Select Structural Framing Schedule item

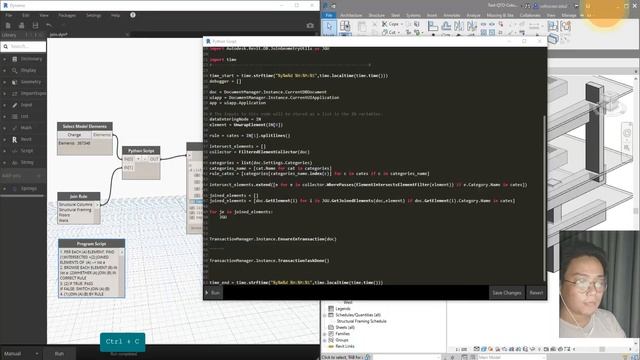tap(361, 321)
